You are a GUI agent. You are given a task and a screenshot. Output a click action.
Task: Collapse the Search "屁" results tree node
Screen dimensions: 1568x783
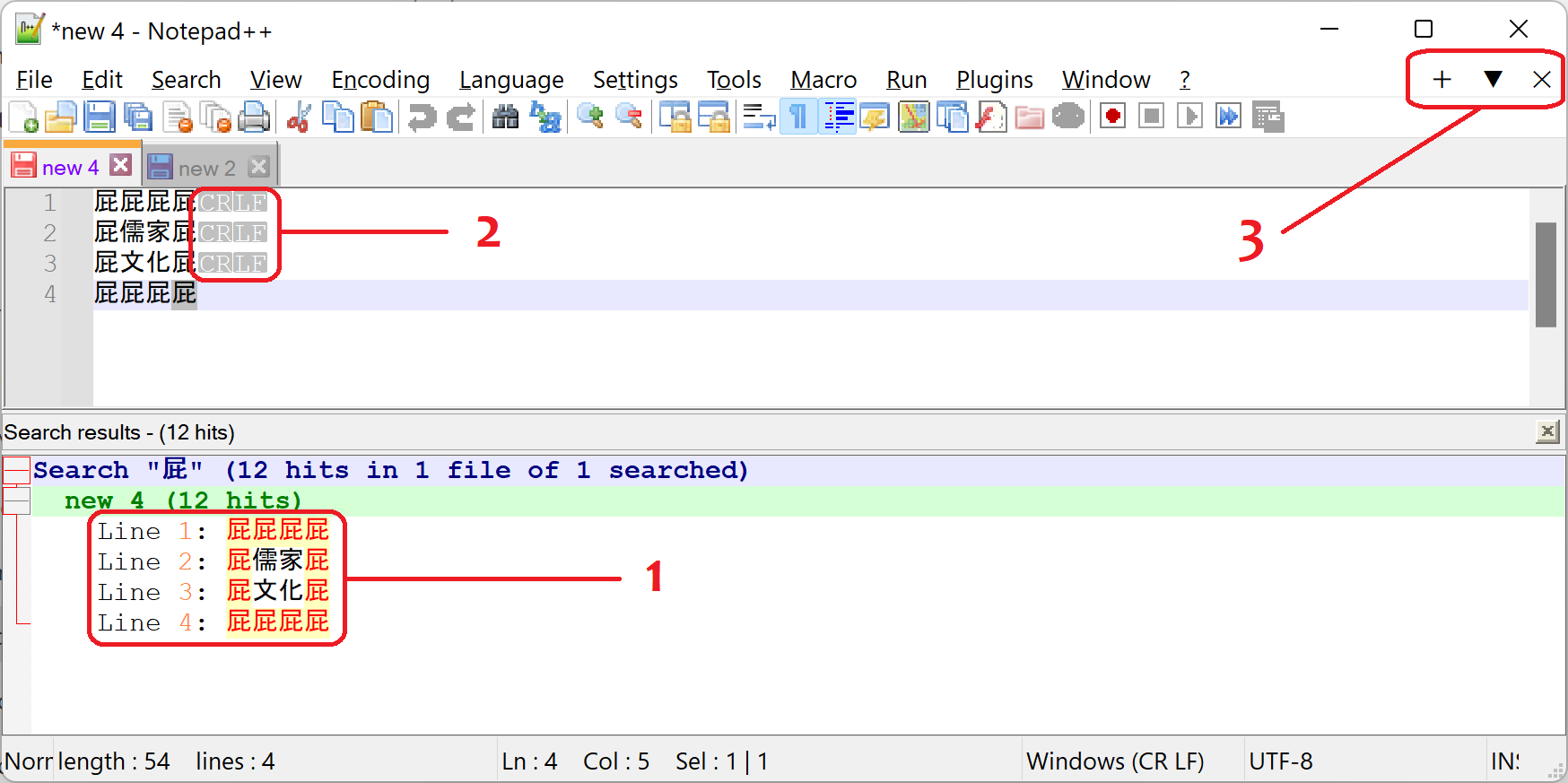pos(16,470)
